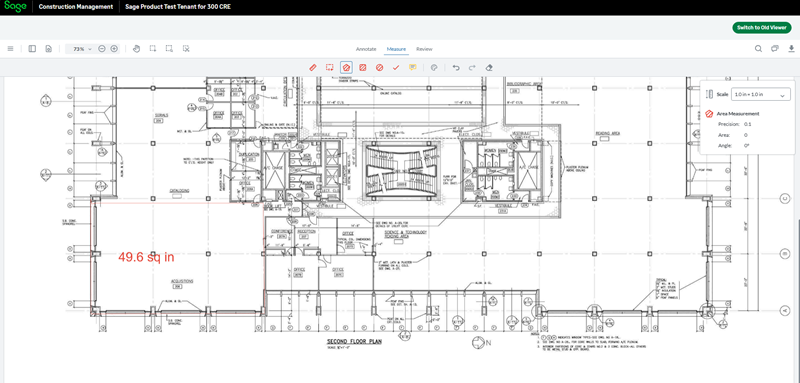Viewport: 800px width, 383px height.
Task: Choose the Select tool
Action: click(x=153, y=49)
